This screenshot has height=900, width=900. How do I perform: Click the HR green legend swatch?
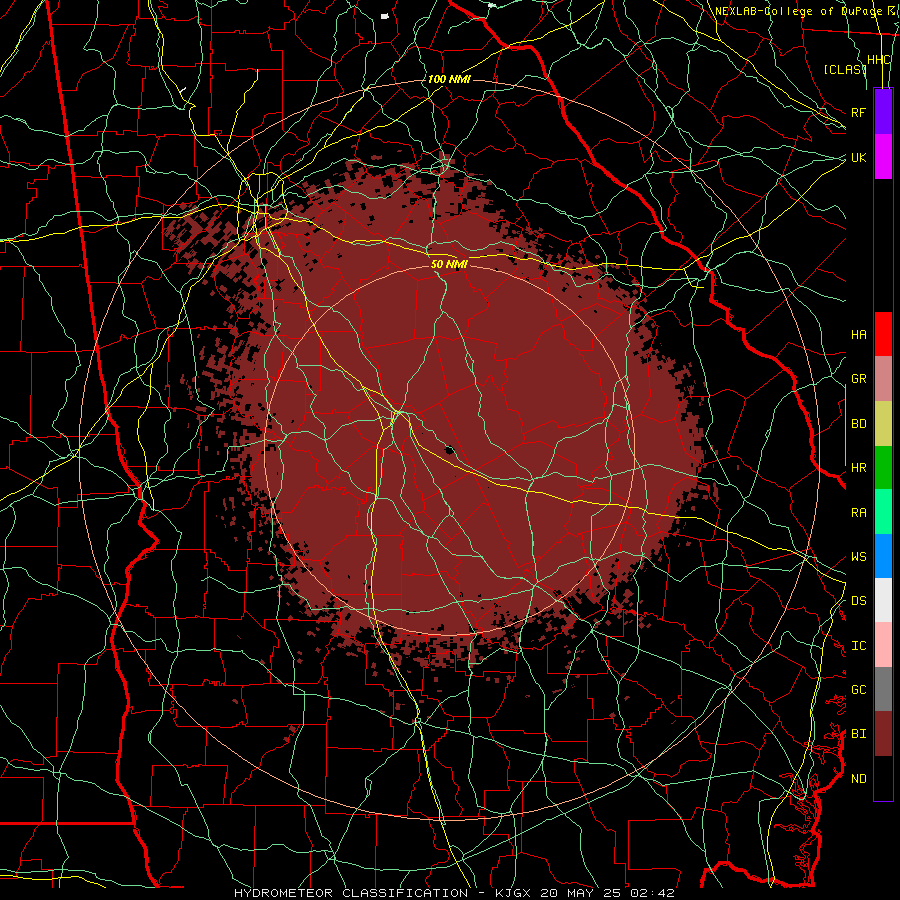coord(883,468)
